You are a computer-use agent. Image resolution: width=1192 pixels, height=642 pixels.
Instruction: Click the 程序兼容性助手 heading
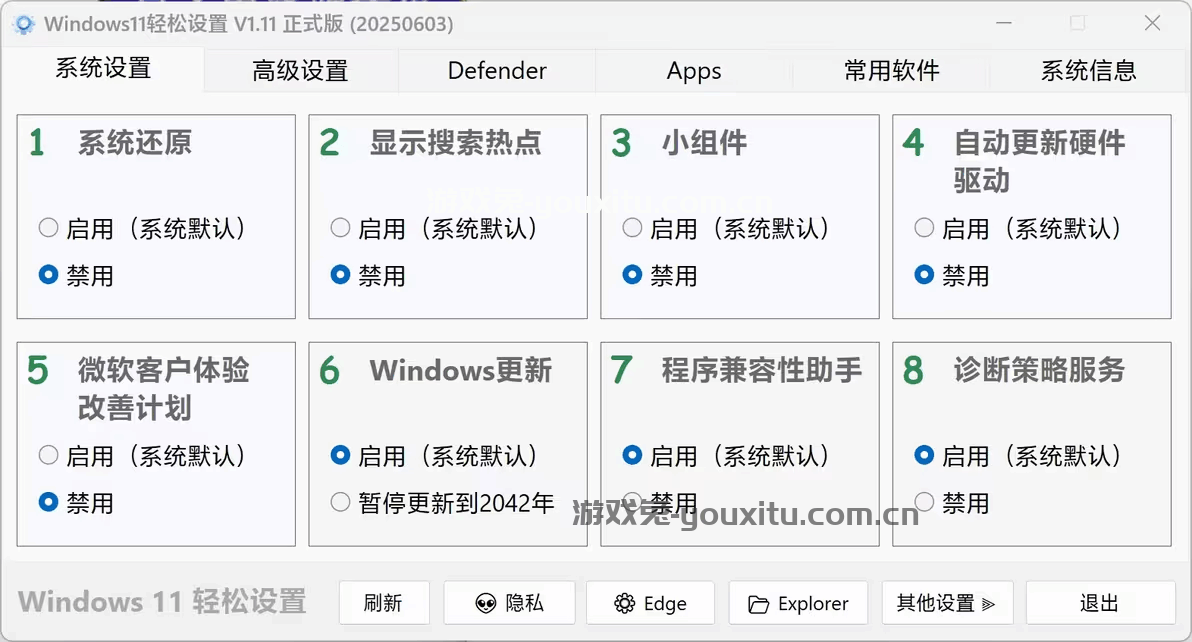coord(762,371)
